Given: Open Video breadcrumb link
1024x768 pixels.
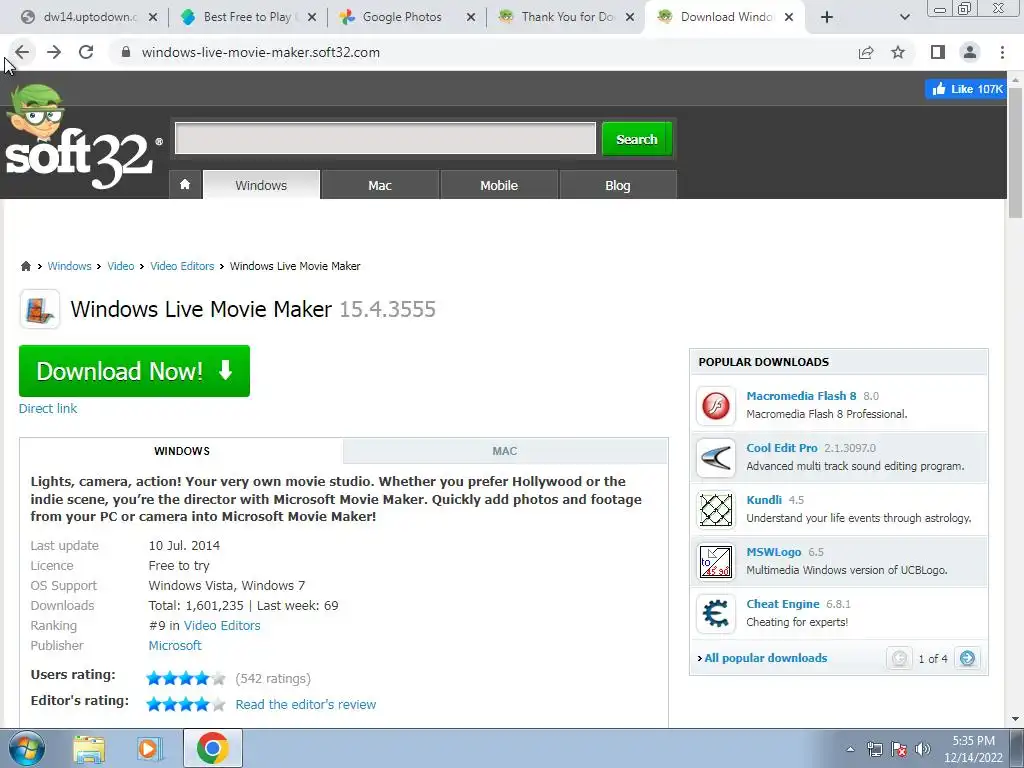Looking at the screenshot, I should 121,266.
